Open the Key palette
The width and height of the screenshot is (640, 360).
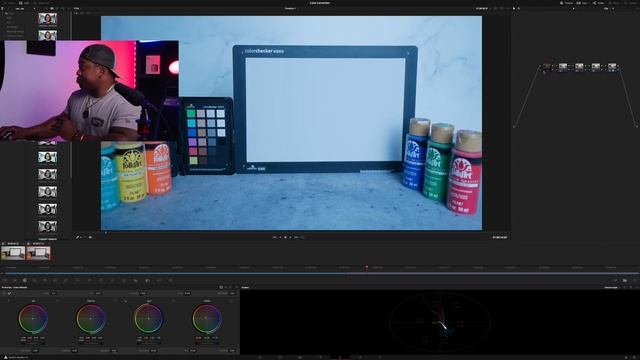(147, 280)
